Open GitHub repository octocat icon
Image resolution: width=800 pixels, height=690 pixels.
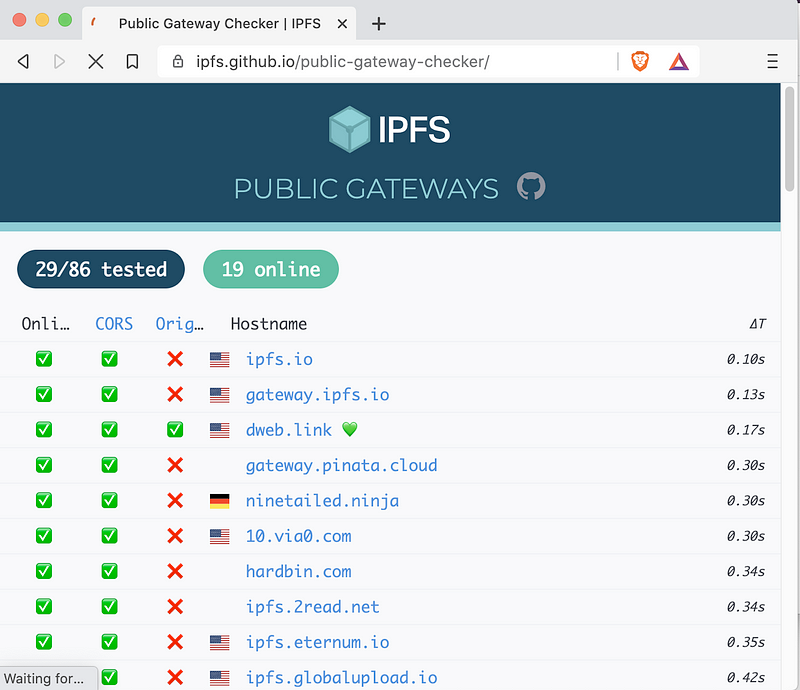tap(531, 186)
